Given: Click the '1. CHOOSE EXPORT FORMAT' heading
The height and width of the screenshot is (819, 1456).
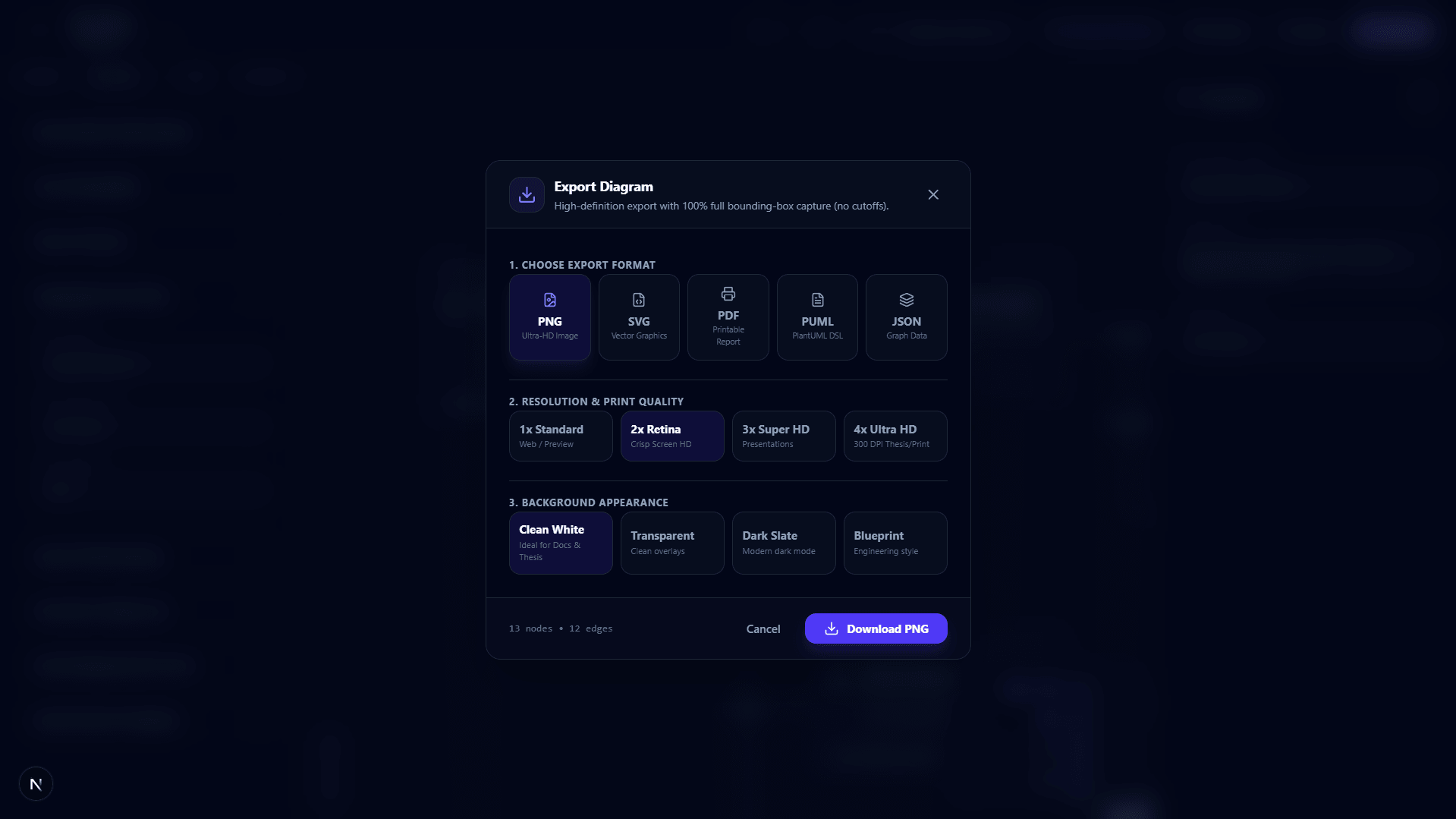Looking at the screenshot, I should (x=582, y=265).
